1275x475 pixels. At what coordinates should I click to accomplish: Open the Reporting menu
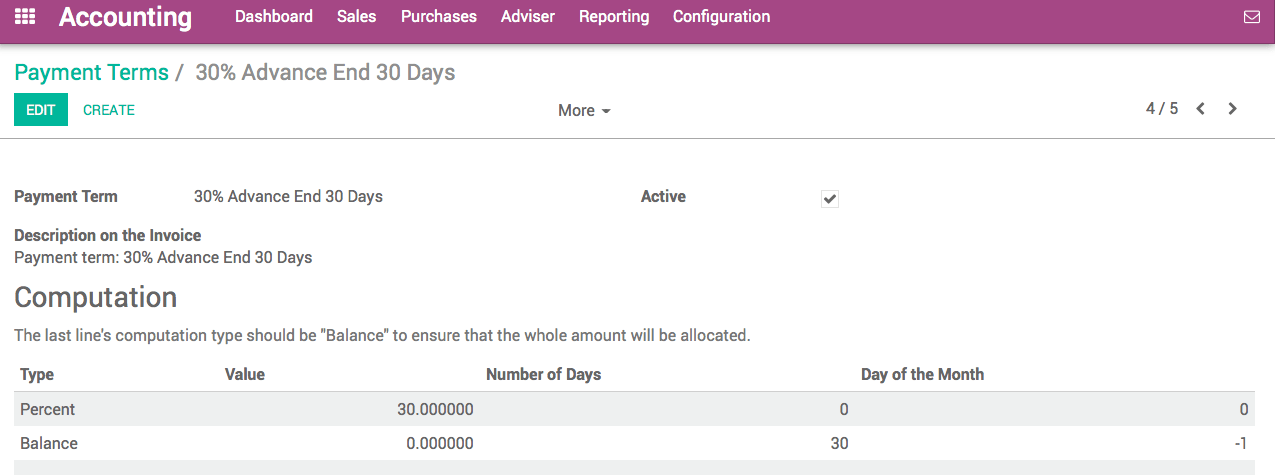(x=614, y=17)
